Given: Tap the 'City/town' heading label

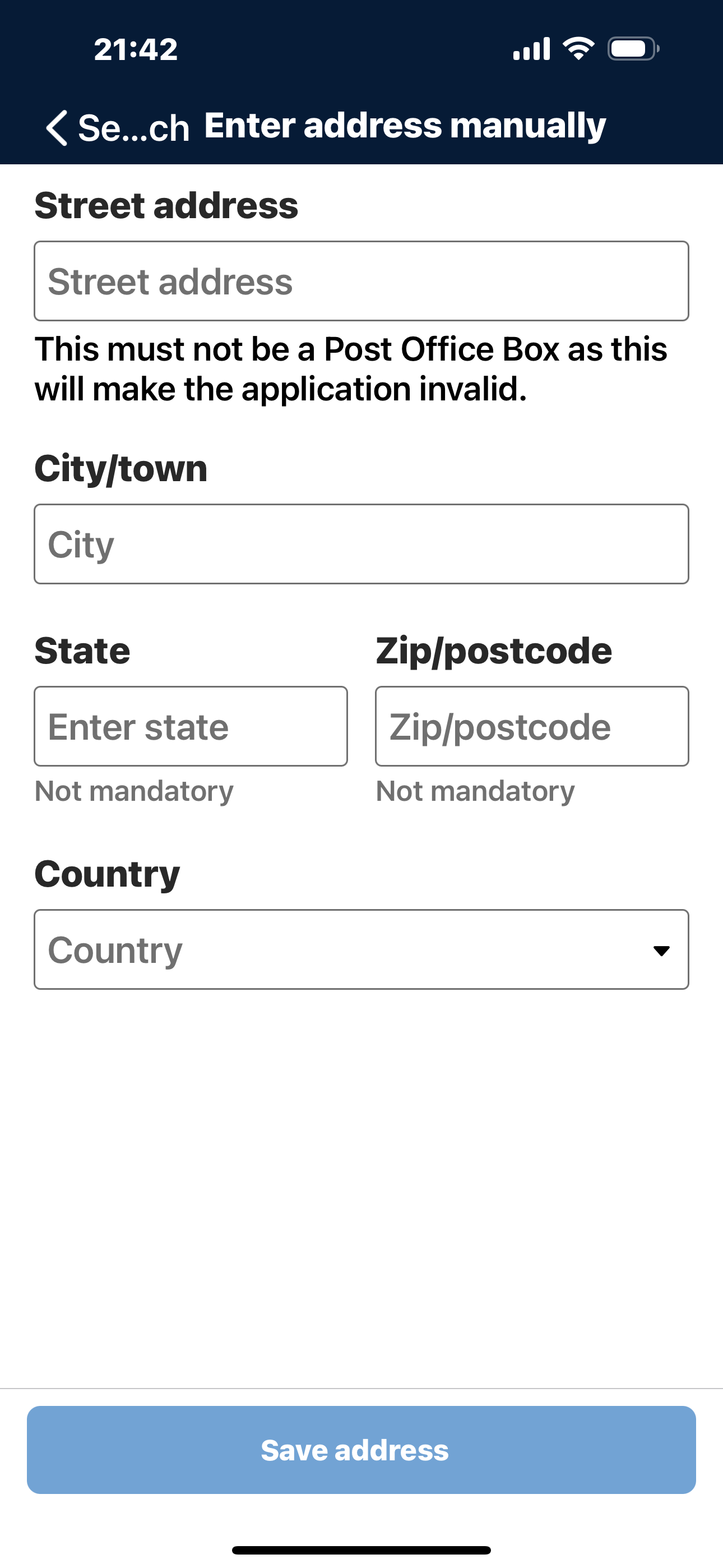Looking at the screenshot, I should click(121, 469).
